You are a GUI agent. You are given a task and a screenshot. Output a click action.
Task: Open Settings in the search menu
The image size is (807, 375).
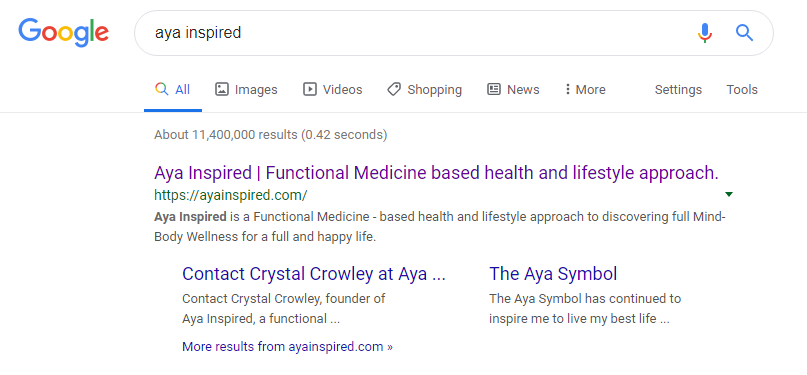(678, 90)
